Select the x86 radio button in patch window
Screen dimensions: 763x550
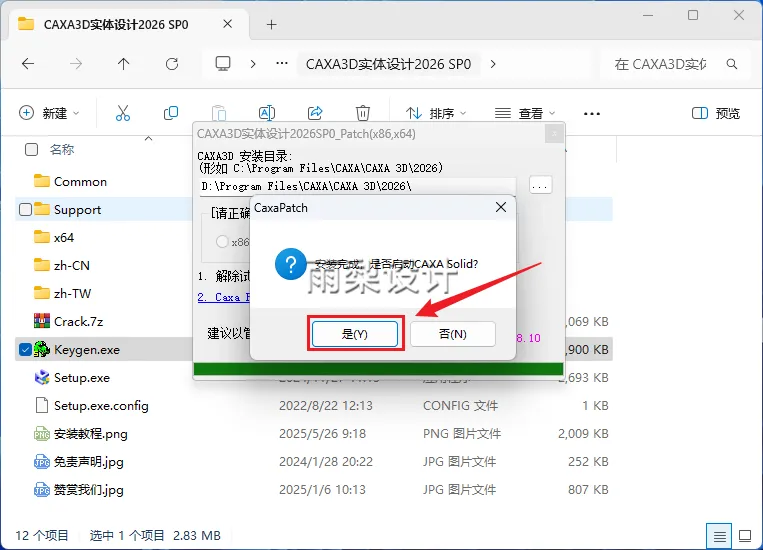tap(222, 241)
